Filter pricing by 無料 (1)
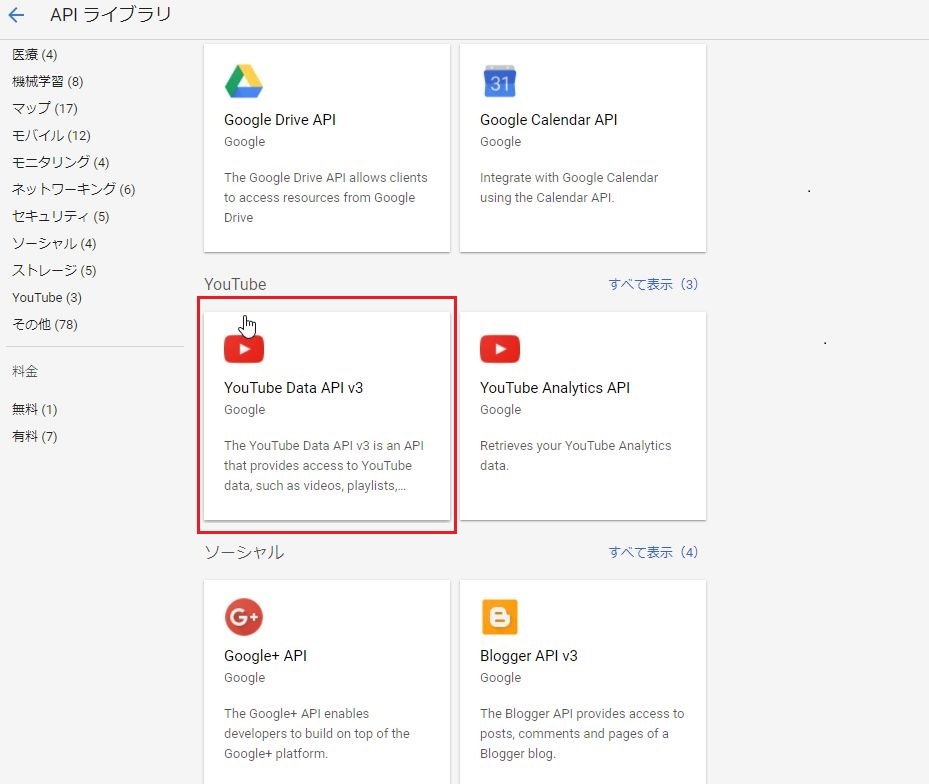The image size is (929, 784). click(34, 409)
